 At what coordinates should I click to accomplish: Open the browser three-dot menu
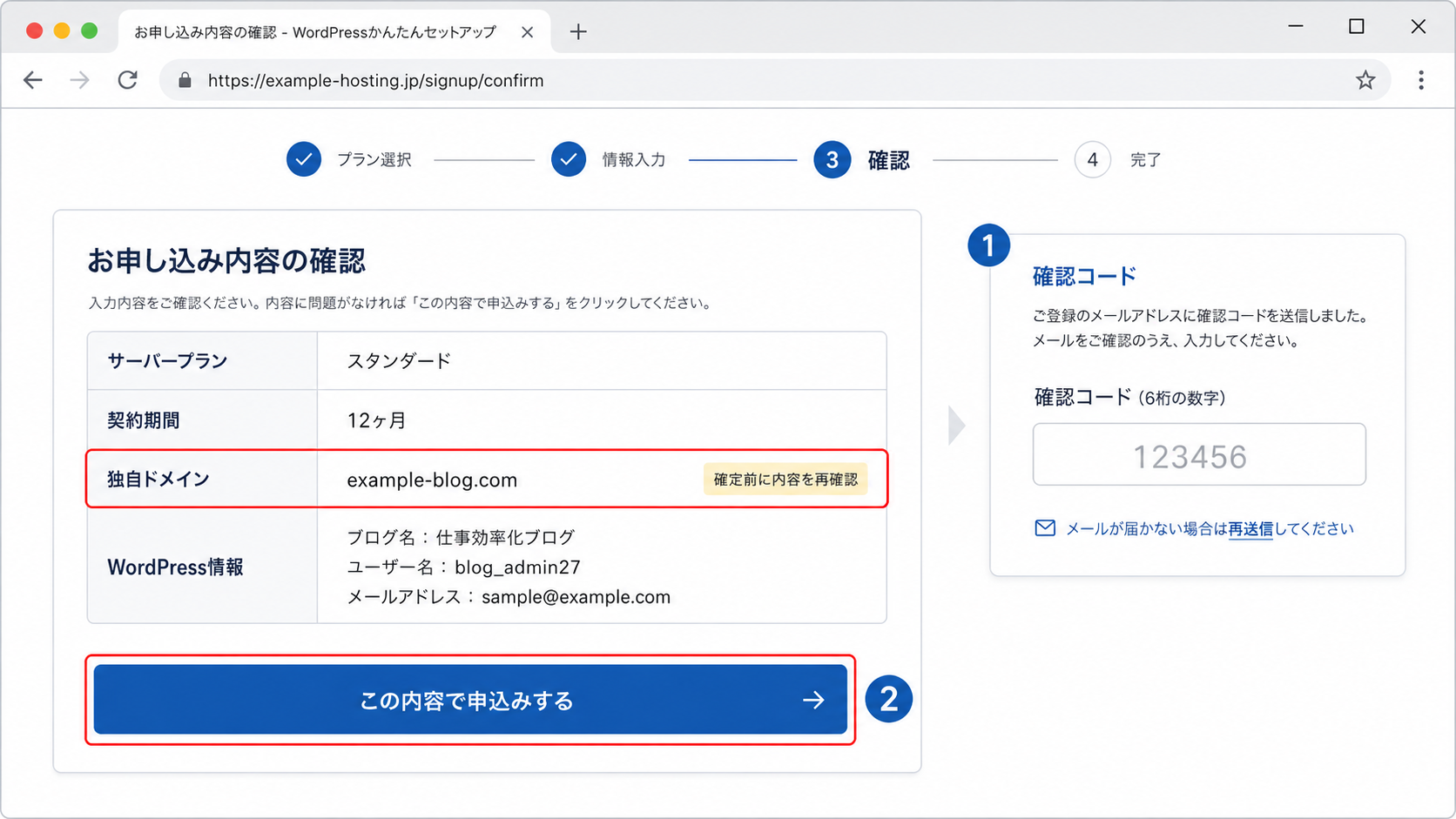[1421, 80]
